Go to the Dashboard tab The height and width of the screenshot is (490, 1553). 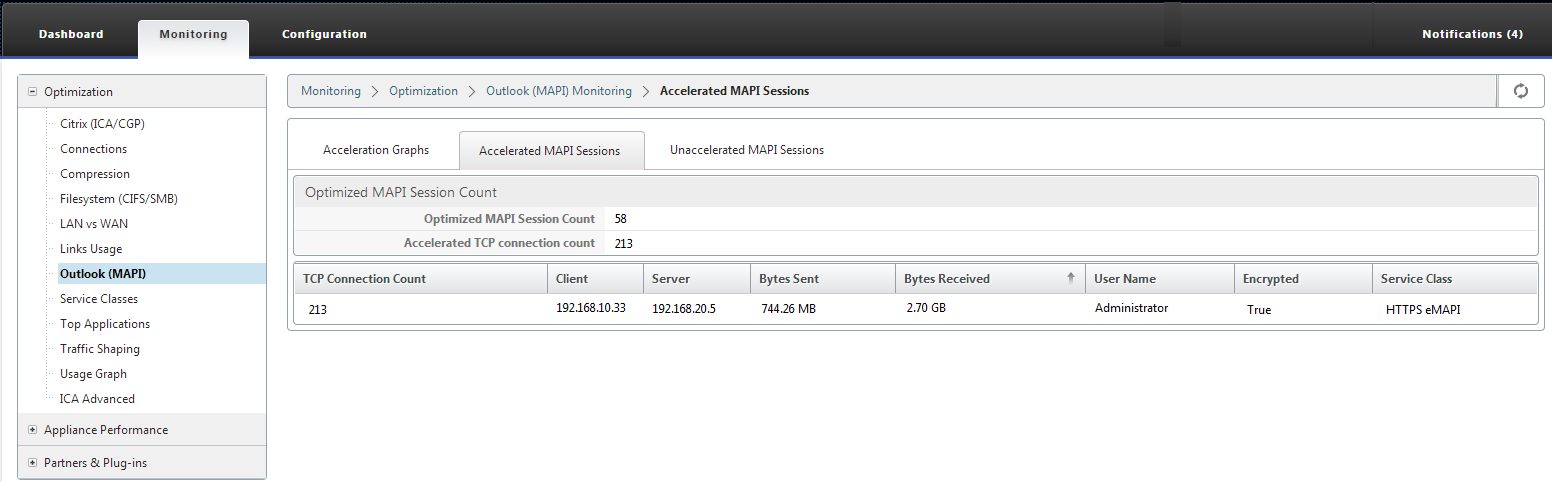[71, 35]
